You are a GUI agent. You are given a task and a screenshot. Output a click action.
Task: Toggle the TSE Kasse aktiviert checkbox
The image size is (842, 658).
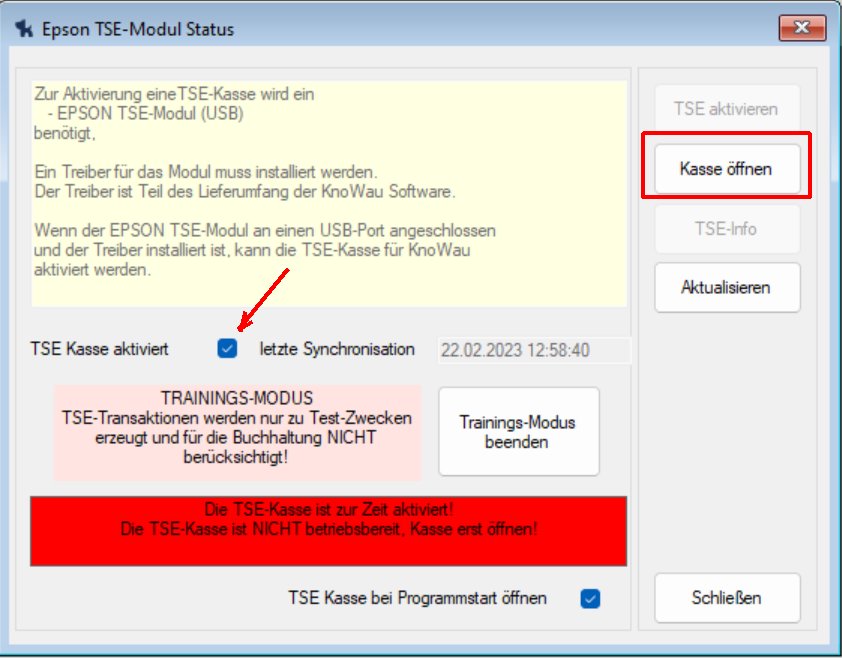pos(228,349)
